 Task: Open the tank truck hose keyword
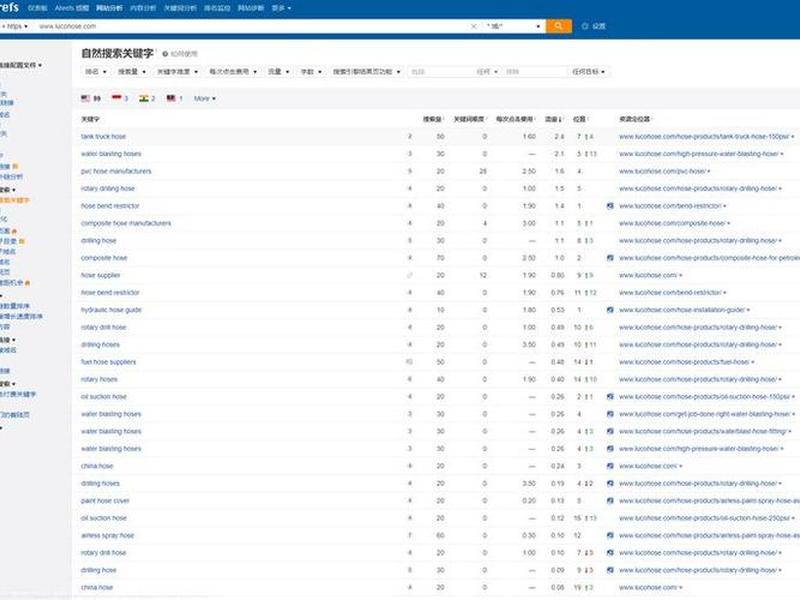pos(103,137)
